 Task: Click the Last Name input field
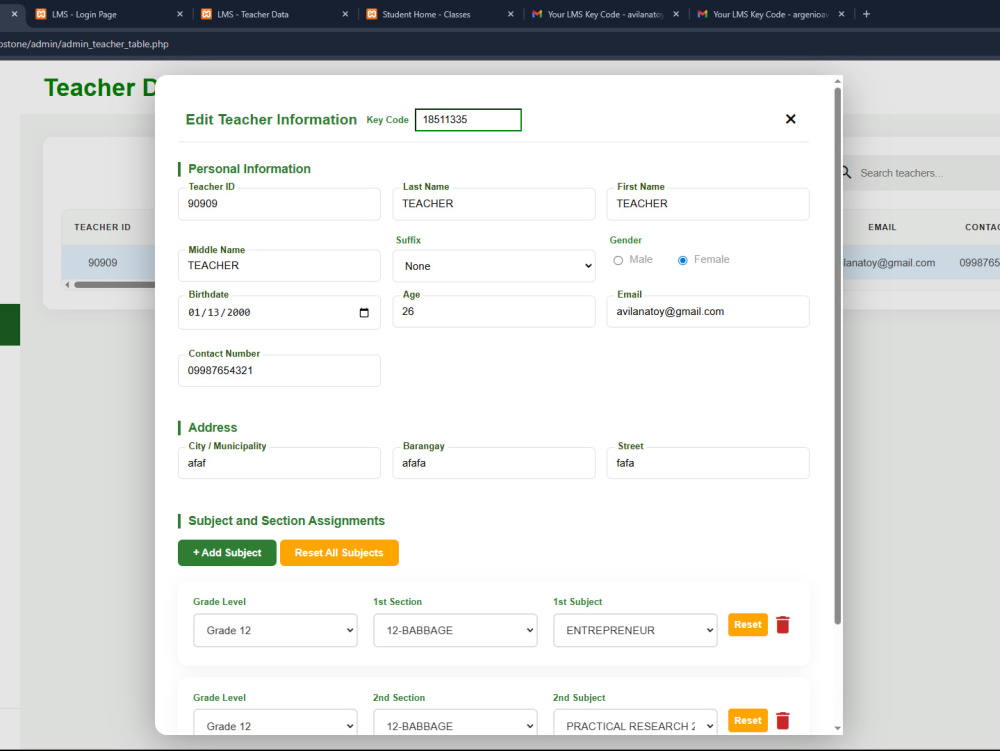(494, 204)
